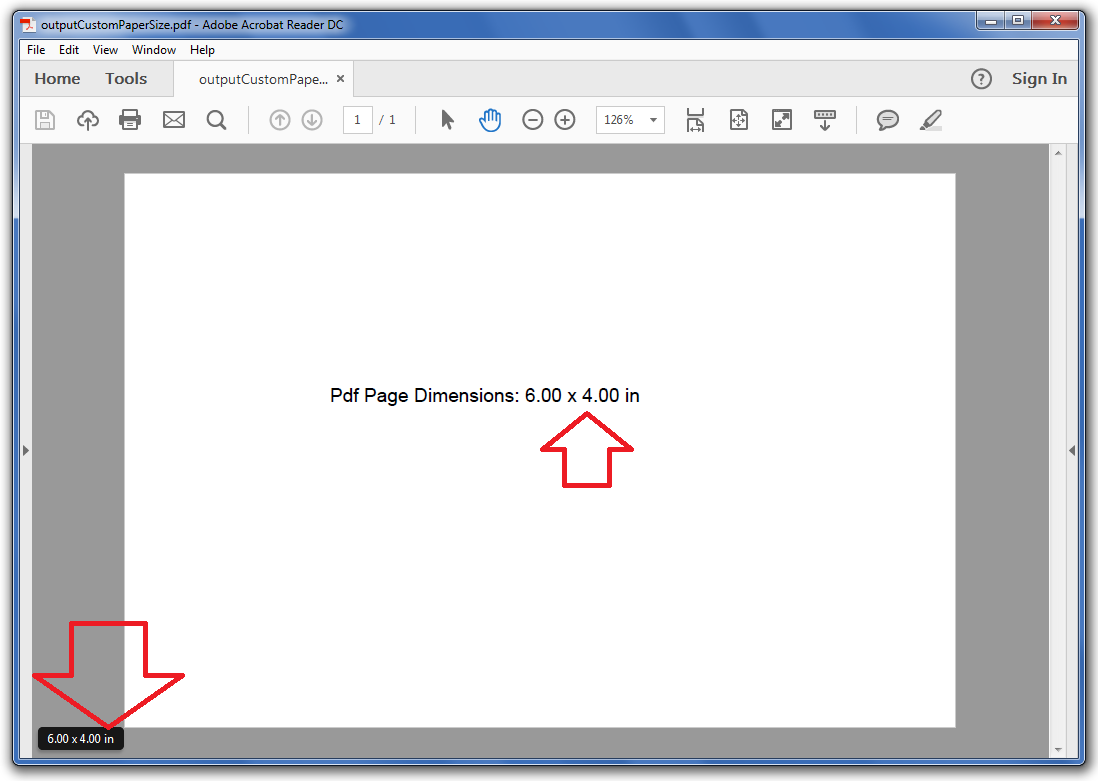Image resolution: width=1098 pixels, height=781 pixels.
Task: Switch to the Home tab
Action: [x=57, y=78]
